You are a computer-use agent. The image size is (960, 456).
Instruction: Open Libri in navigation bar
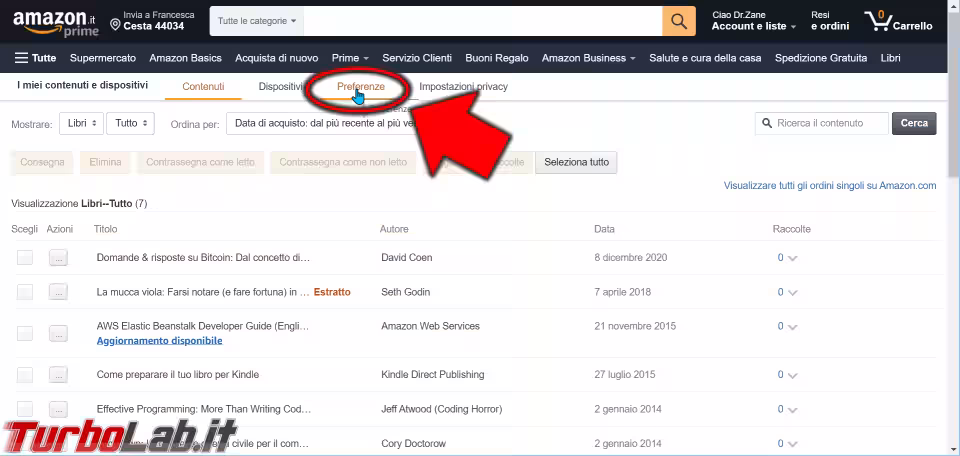[890, 58]
